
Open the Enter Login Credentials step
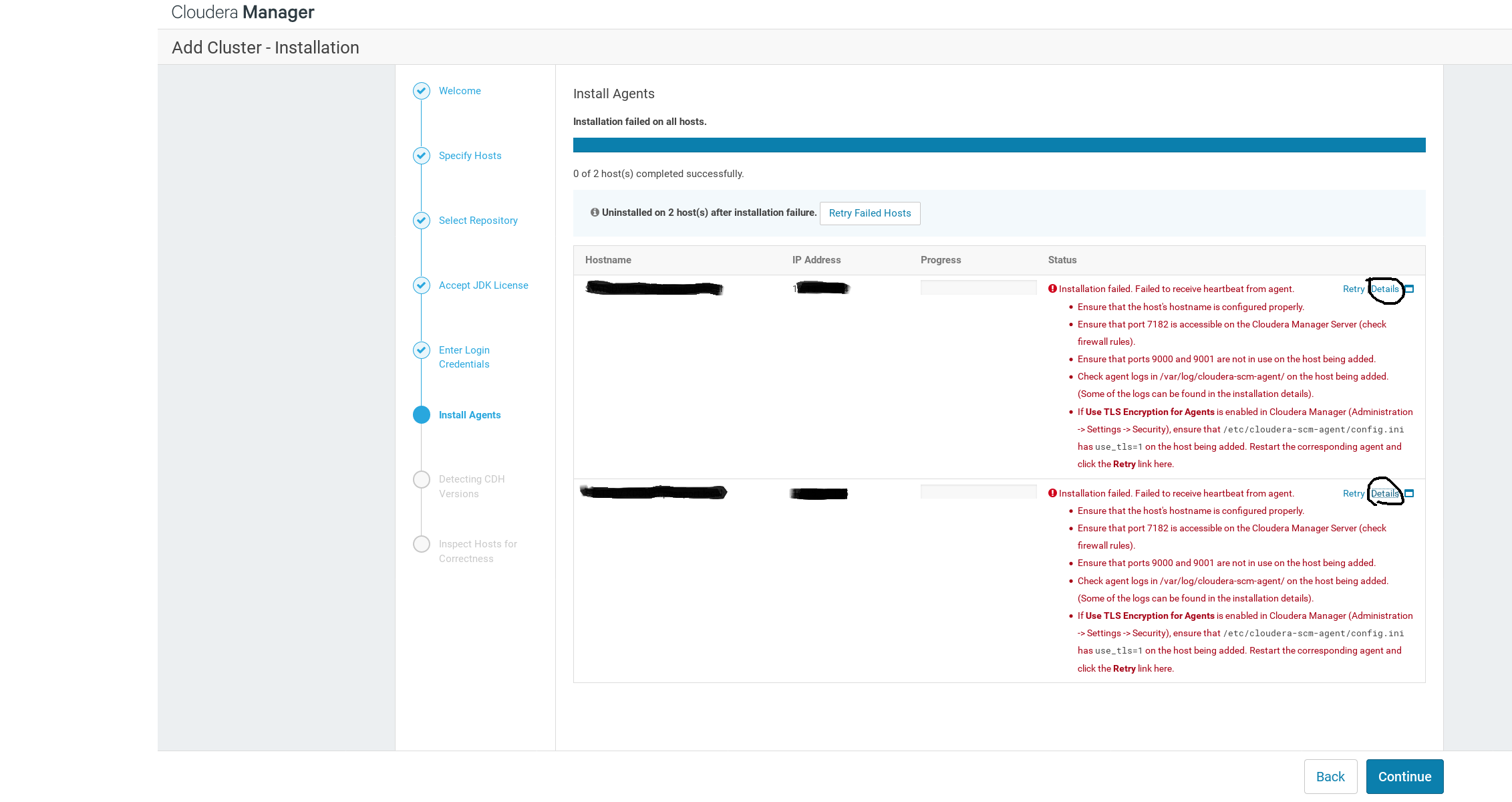[x=464, y=357]
